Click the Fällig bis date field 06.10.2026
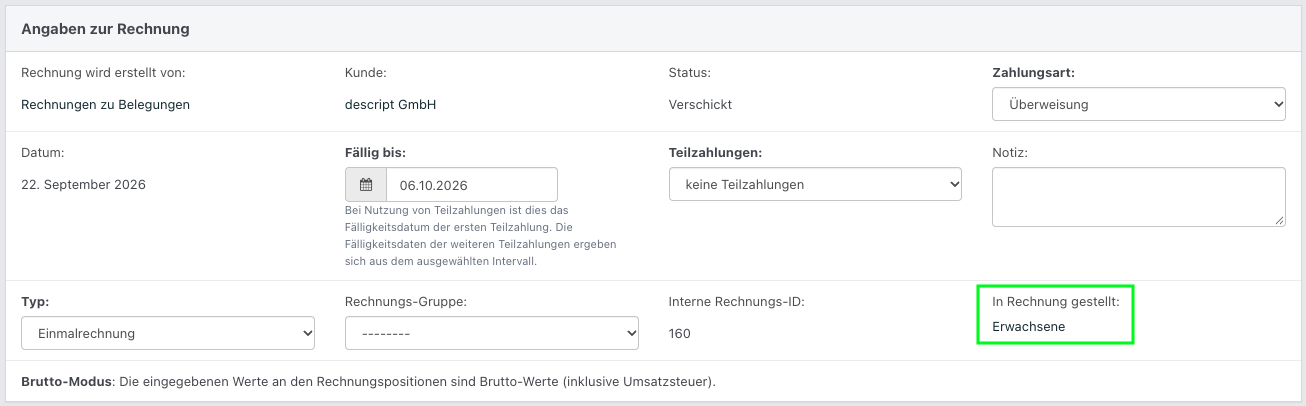1306x406 pixels. point(472,185)
